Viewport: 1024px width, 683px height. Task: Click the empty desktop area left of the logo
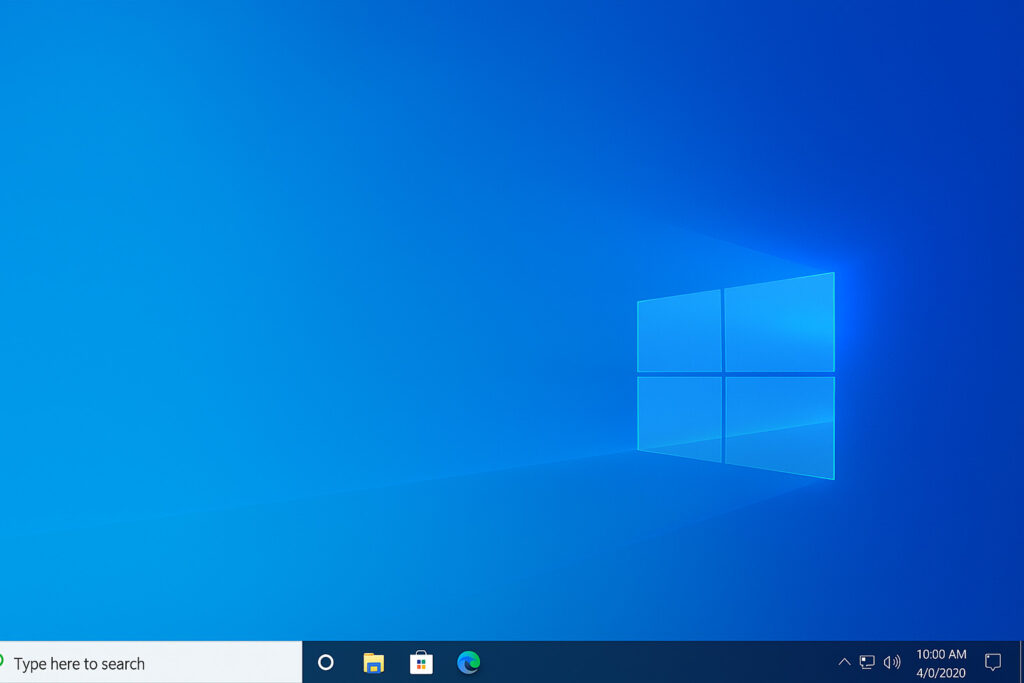pyautogui.click(x=300, y=350)
